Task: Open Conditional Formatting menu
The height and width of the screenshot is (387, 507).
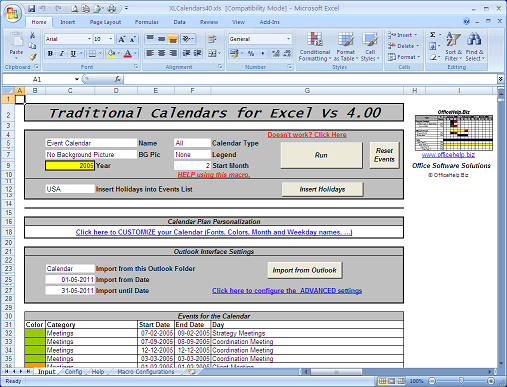Action: [315, 47]
